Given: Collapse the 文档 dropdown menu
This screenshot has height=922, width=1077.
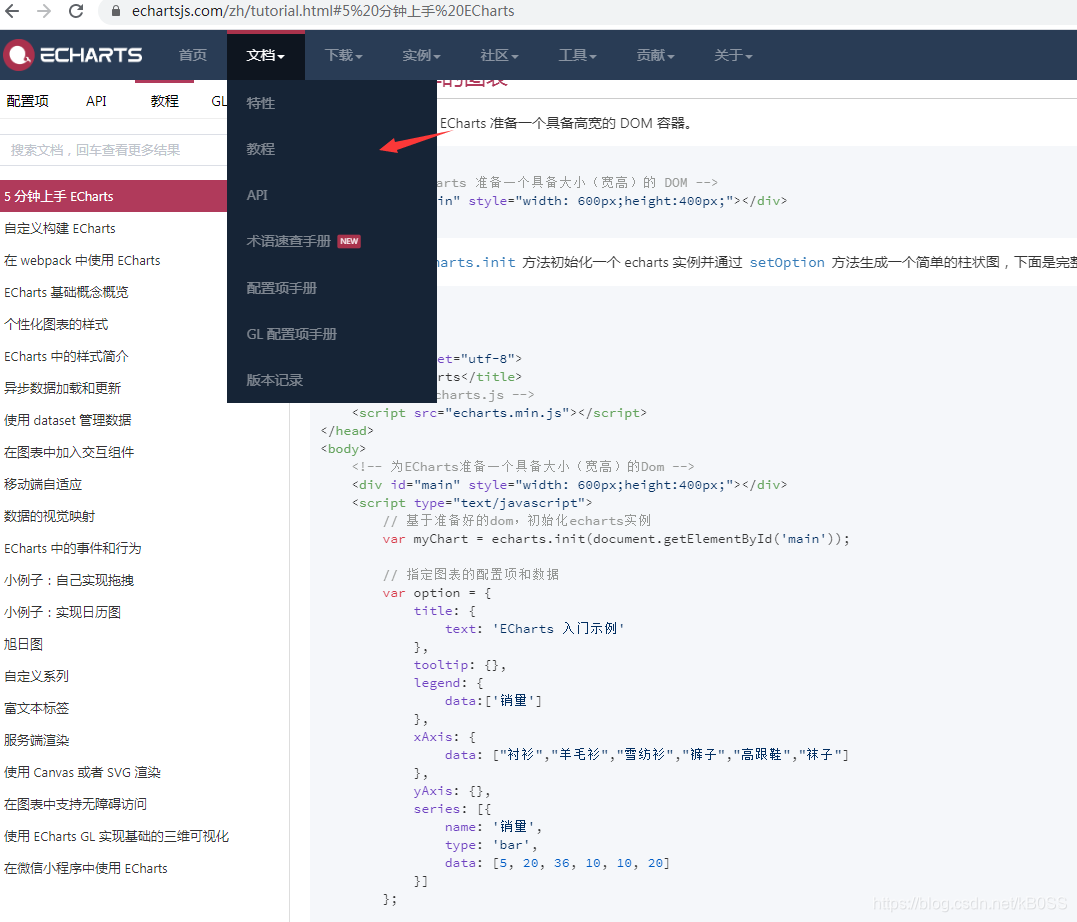Looking at the screenshot, I should (x=266, y=55).
